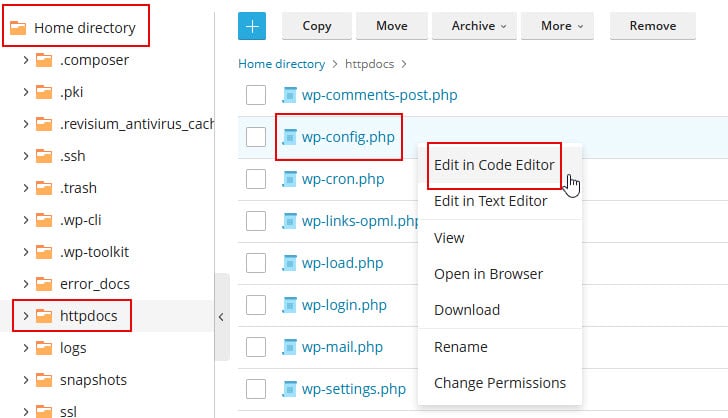Click the error_docs folder icon
Image resolution: width=728 pixels, height=418 pixels.
[44, 284]
